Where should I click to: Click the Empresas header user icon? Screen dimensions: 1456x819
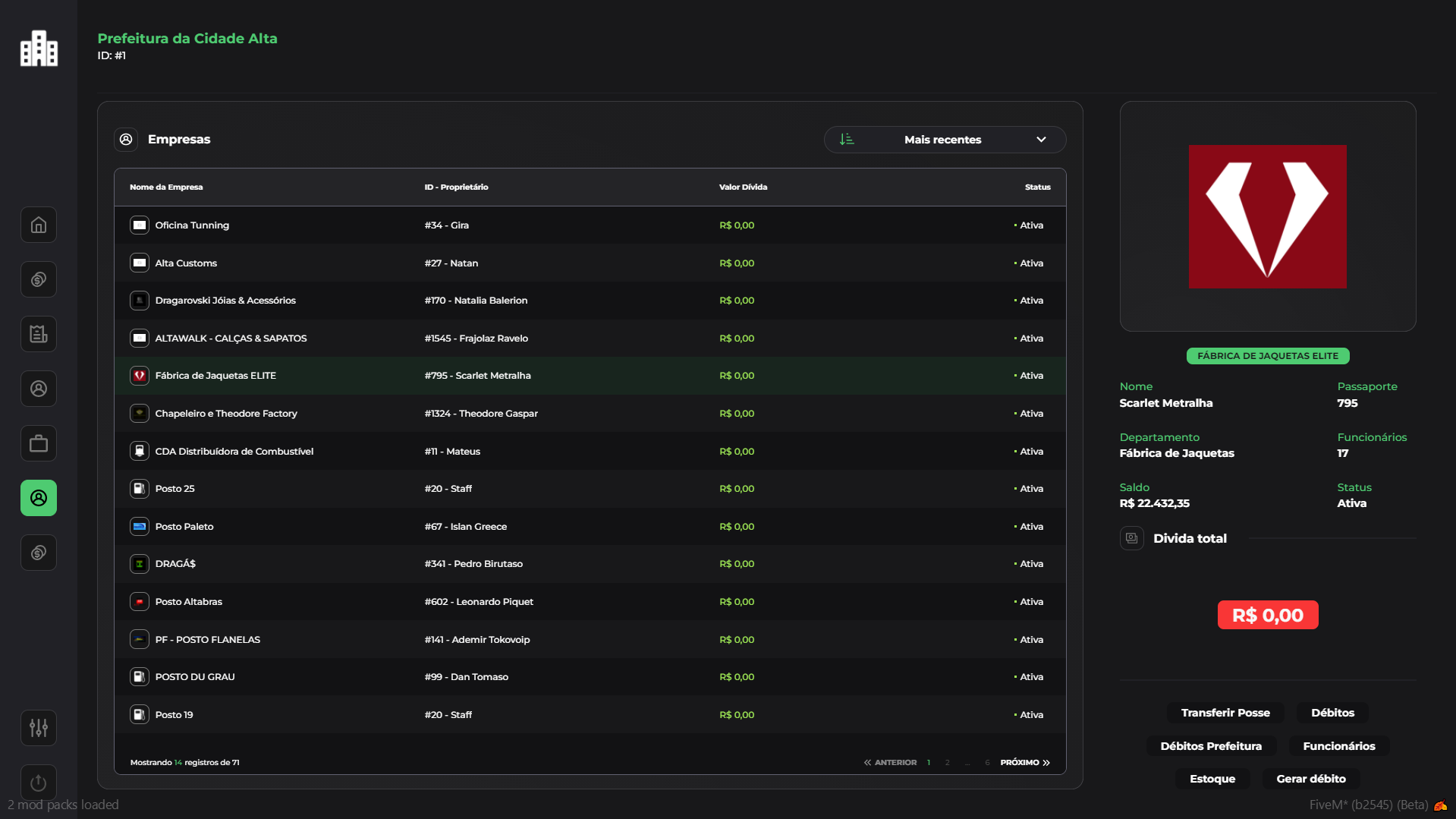point(126,140)
